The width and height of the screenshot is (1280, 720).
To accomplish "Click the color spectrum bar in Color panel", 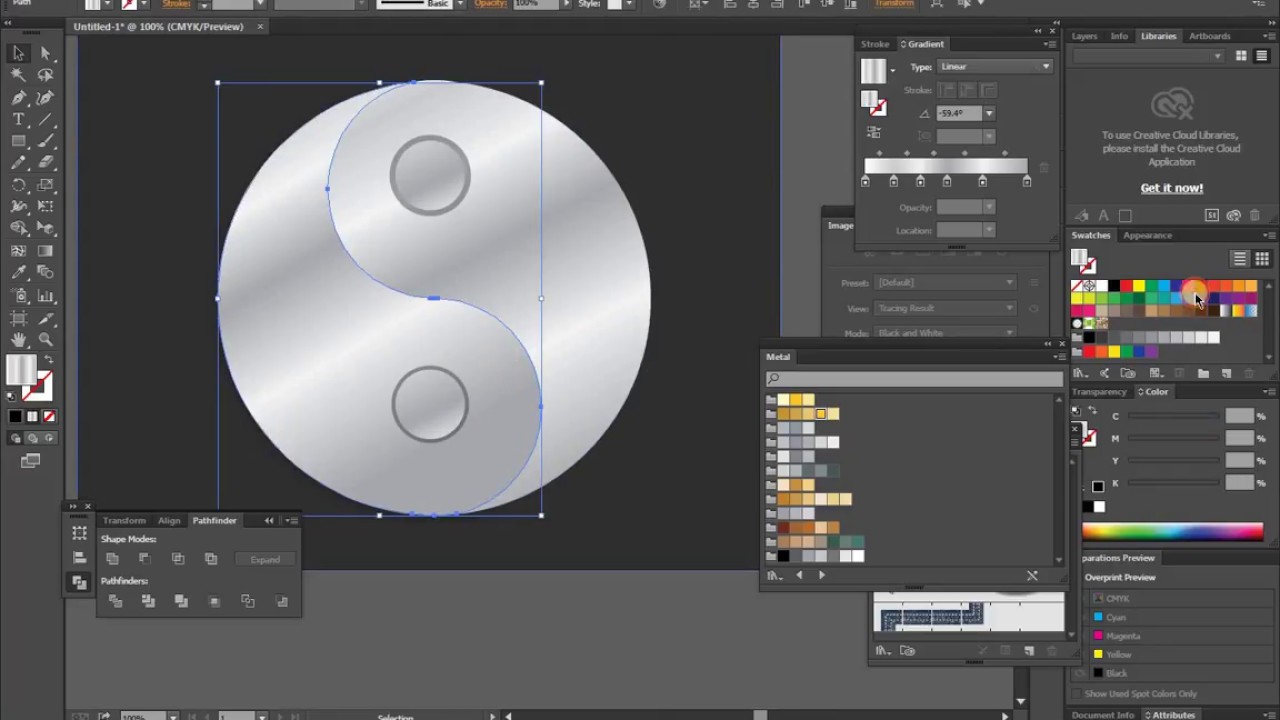I will click(x=1173, y=532).
